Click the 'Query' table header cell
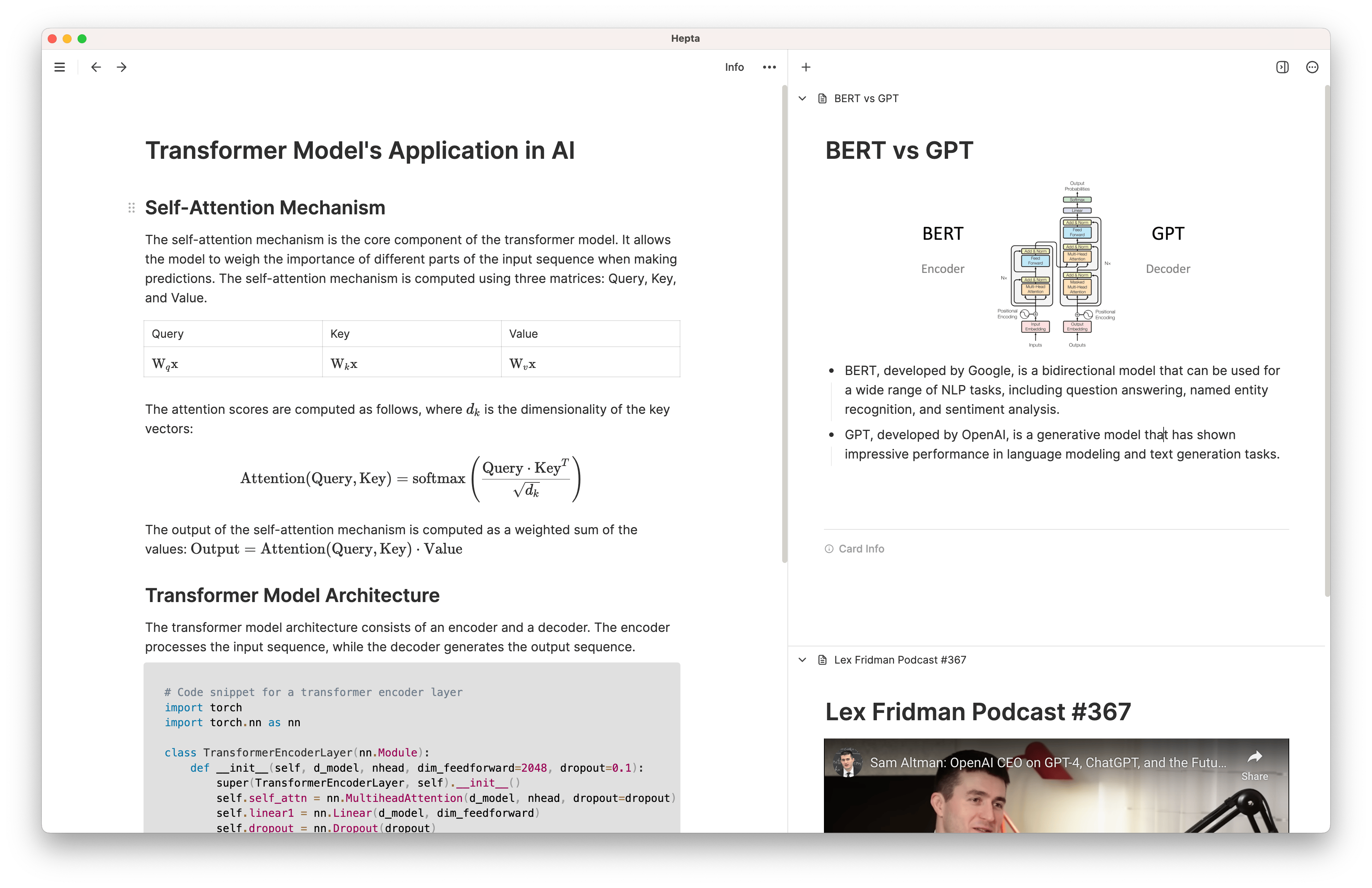Screen dimensions: 1372x888 (x=233, y=334)
